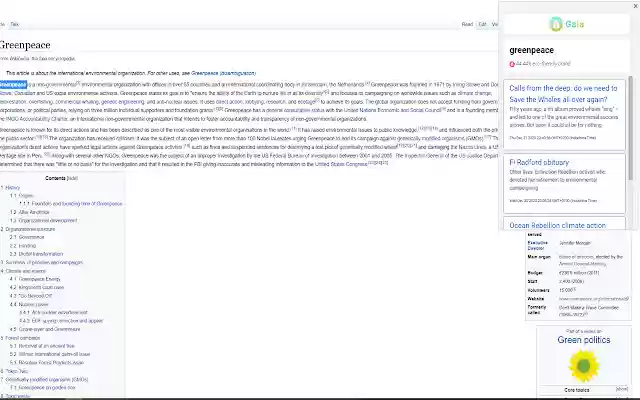Viewport: 640px width, 400px height.
Task: Switch to the Read tab
Action: [x=467, y=24]
